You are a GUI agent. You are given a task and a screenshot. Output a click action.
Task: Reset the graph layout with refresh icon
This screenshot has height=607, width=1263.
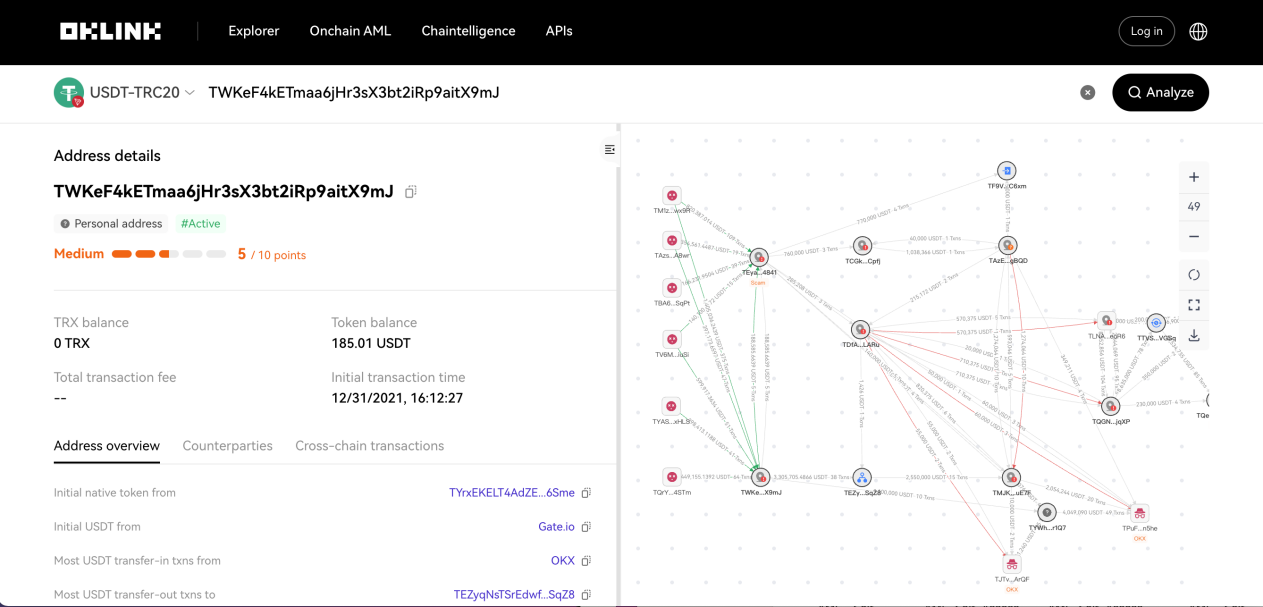coord(1194,275)
